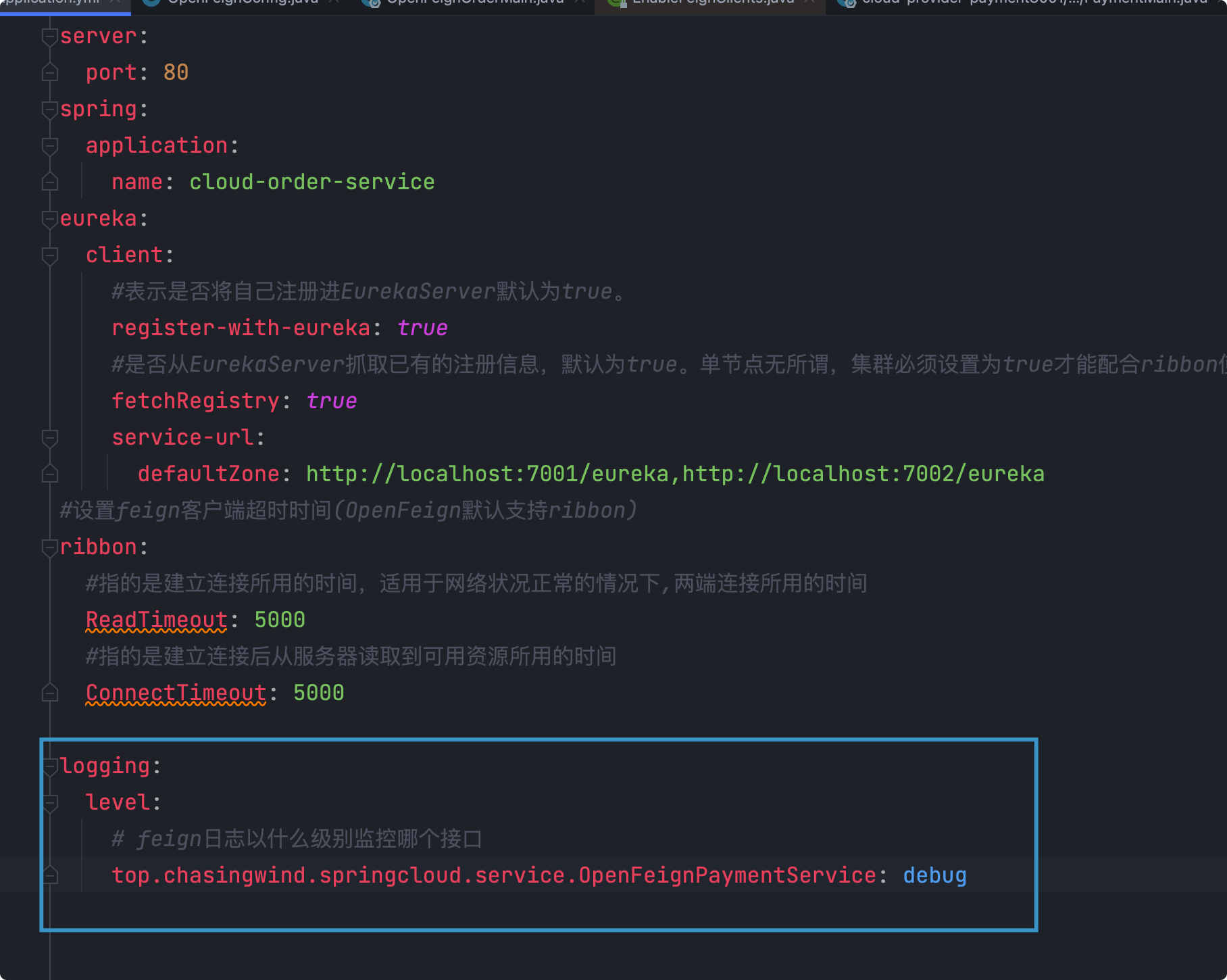Viewport: 1227px width, 980px height.
Task: Click the comment about fetching registry from EurekaServer
Action: (x=669, y=365)
